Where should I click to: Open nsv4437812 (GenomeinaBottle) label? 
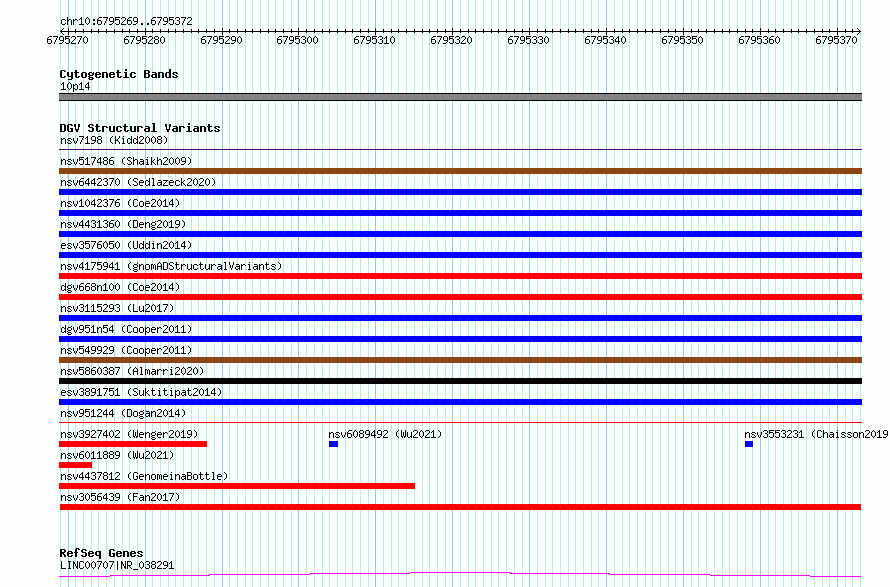coord(144,476)
